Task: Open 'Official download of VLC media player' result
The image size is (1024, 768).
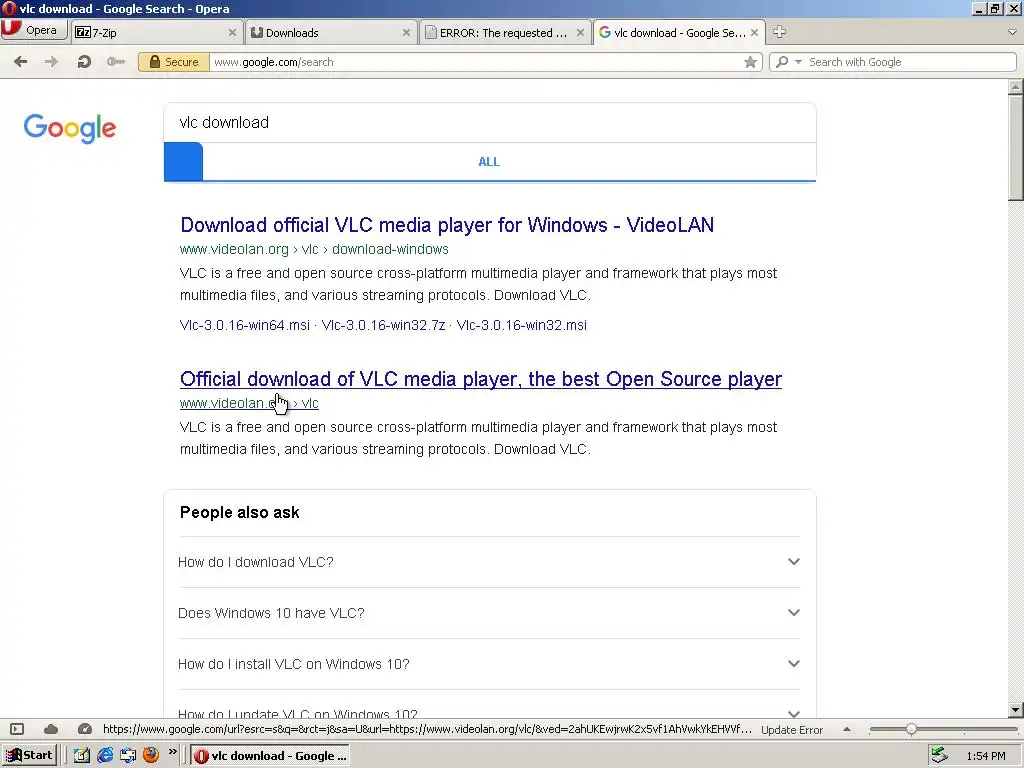Action: [x=481, y=379]
